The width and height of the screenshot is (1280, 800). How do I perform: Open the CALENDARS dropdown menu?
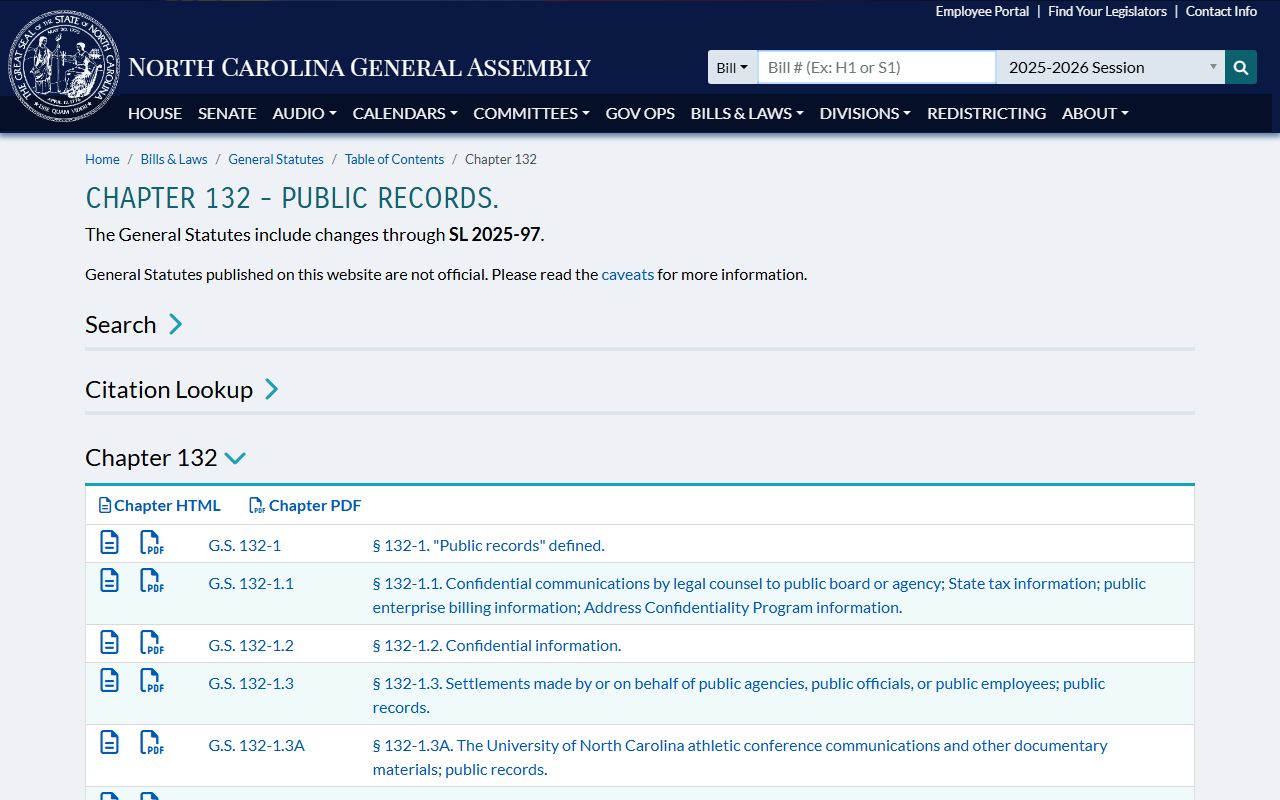pos(405,113)
